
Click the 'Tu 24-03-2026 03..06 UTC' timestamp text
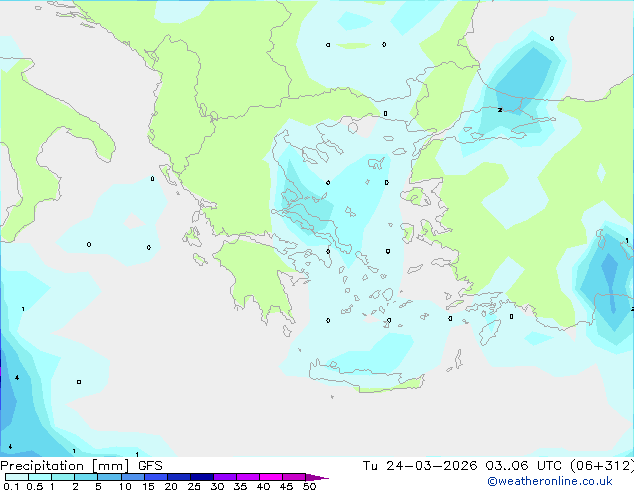tap(462, 466)
